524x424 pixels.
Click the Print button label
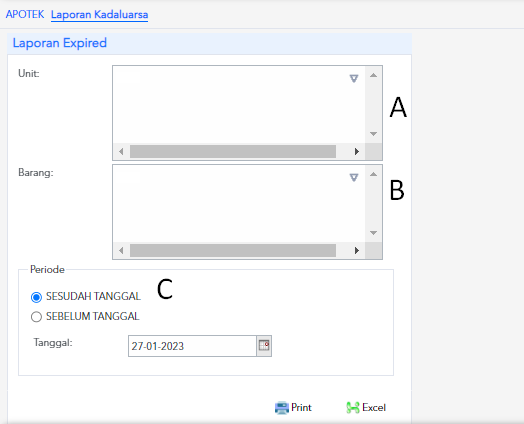point(301,407)
